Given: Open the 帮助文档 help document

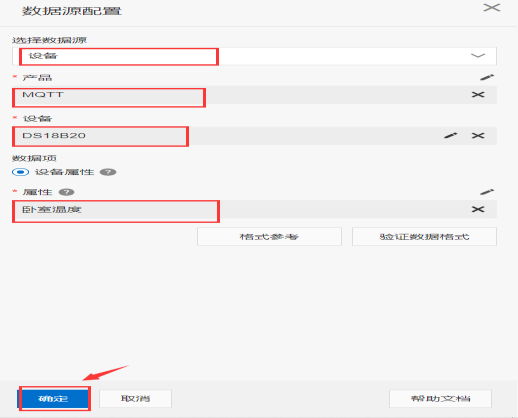Looking at the screenshot, I should [x=440, y=399].
